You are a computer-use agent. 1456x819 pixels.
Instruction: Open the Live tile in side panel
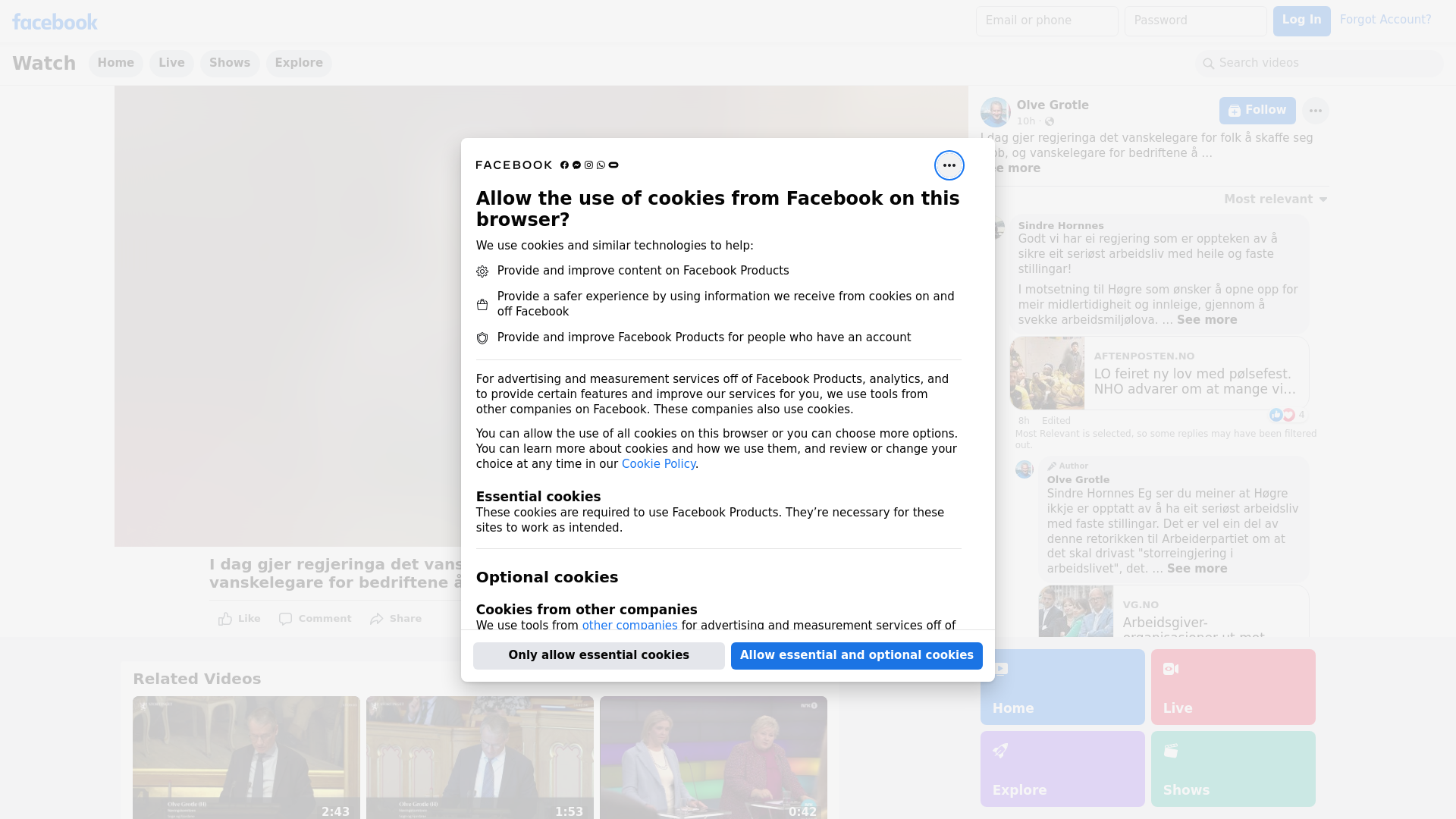pos(1233,687)
